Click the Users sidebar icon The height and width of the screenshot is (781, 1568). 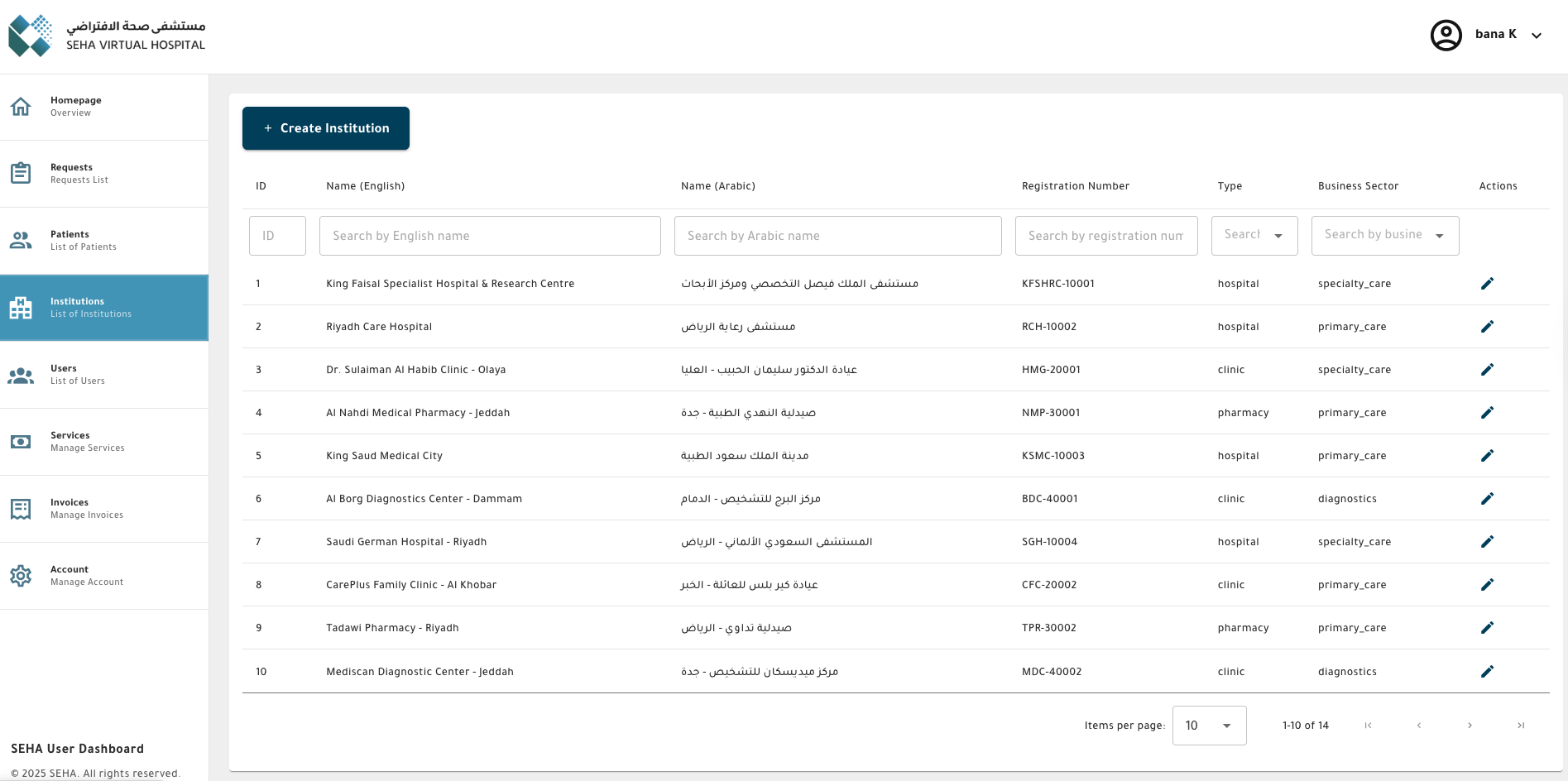[x=21, y=374]
